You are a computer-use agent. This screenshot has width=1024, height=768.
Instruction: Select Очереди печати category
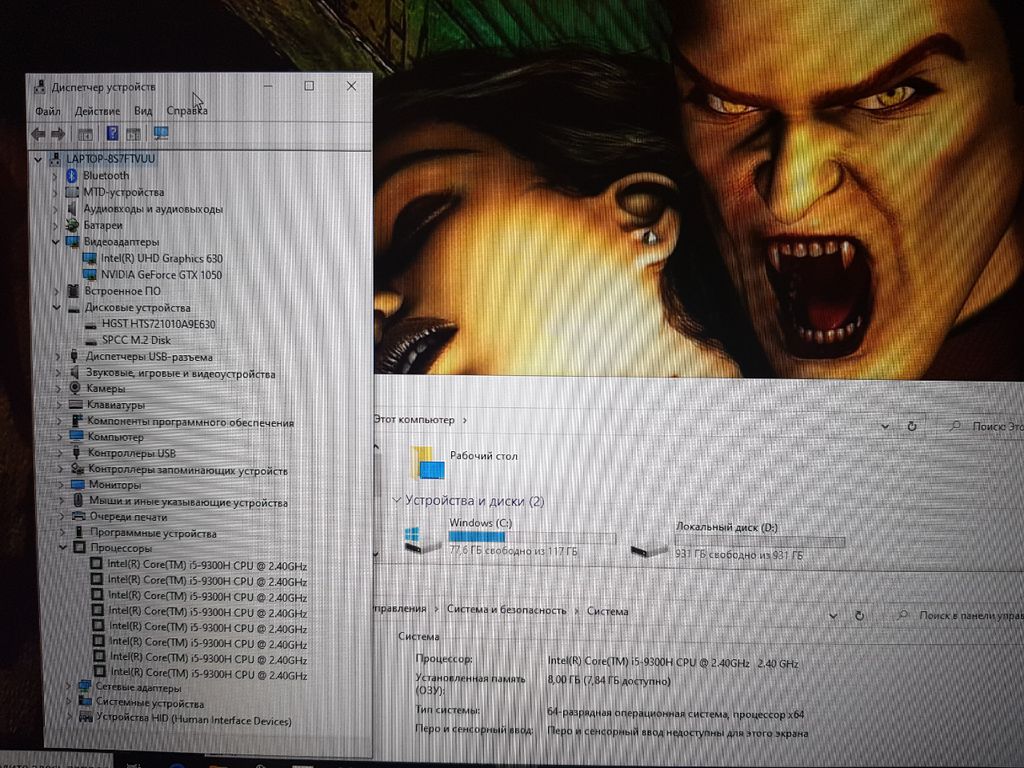[129, 517]
